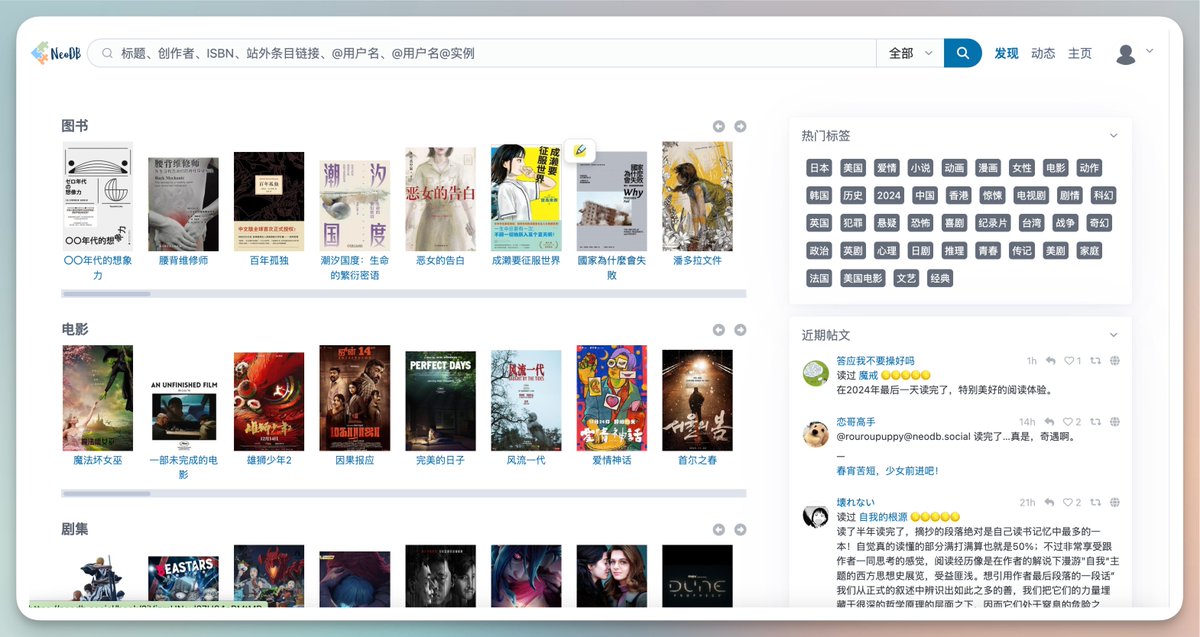Screen dimensions: 1200x637
Task: Reply to 答应我不要操好吗's post
Action: pyautogui.click(x=1051, y=361)
